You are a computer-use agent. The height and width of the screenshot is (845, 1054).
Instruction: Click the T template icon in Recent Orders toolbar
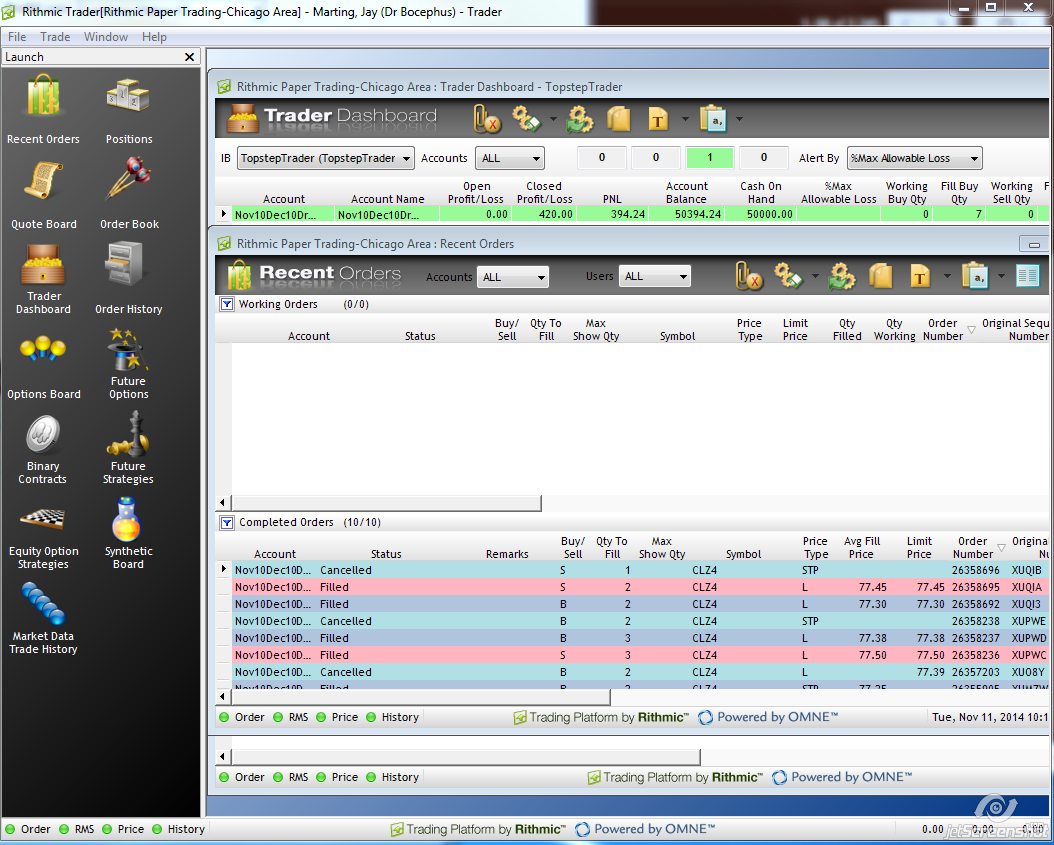[x=920, y=276]
